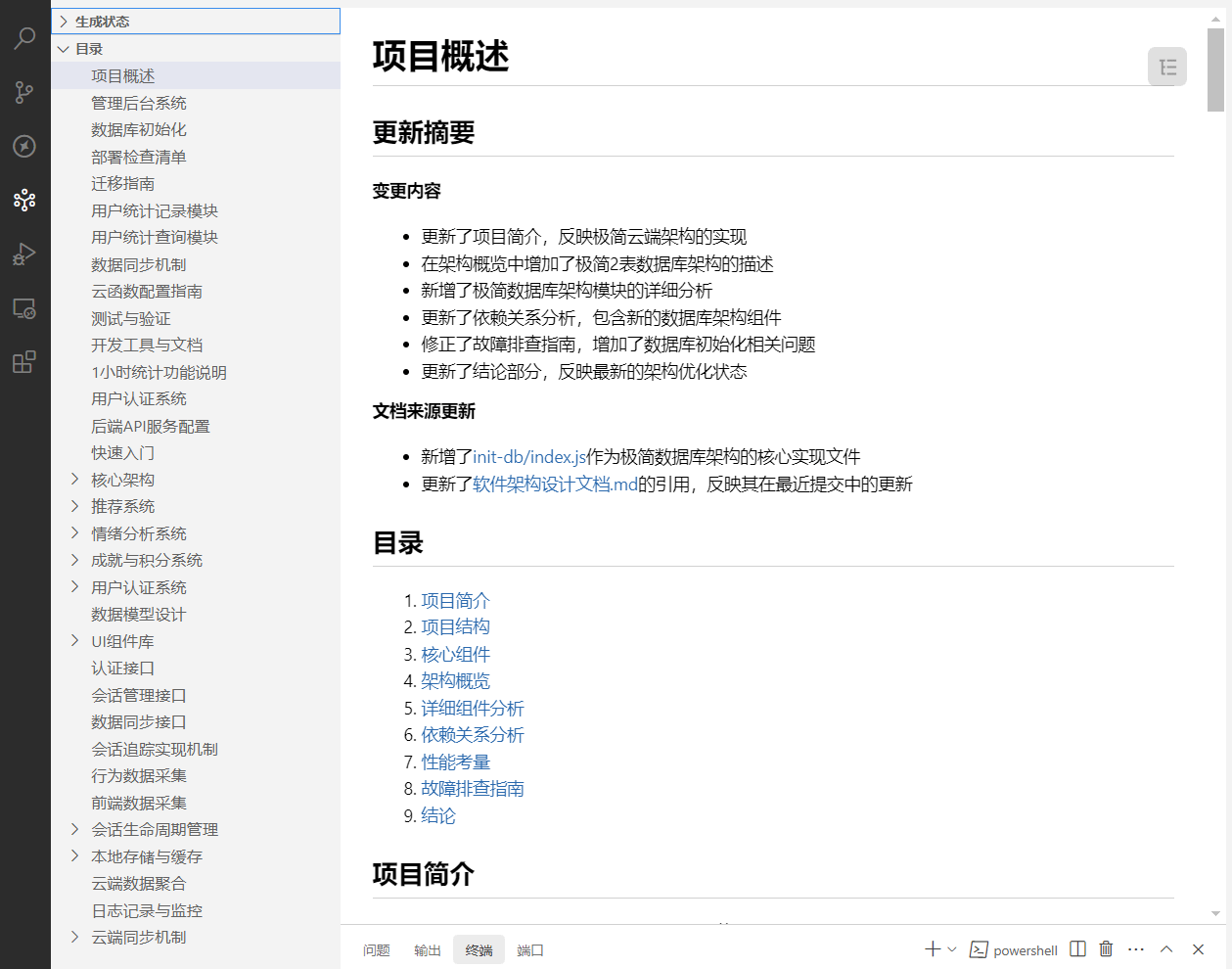
Task: Create a new terminal with plus icon
Action: (932, 949)
